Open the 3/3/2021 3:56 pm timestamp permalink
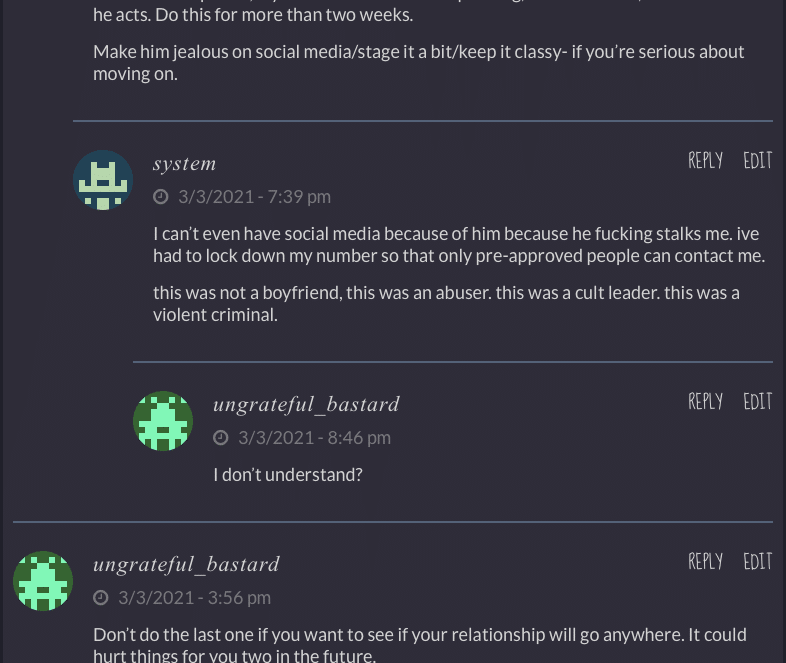Image resolution: width=786 pixels, height=663 pixels. [194, 598]
